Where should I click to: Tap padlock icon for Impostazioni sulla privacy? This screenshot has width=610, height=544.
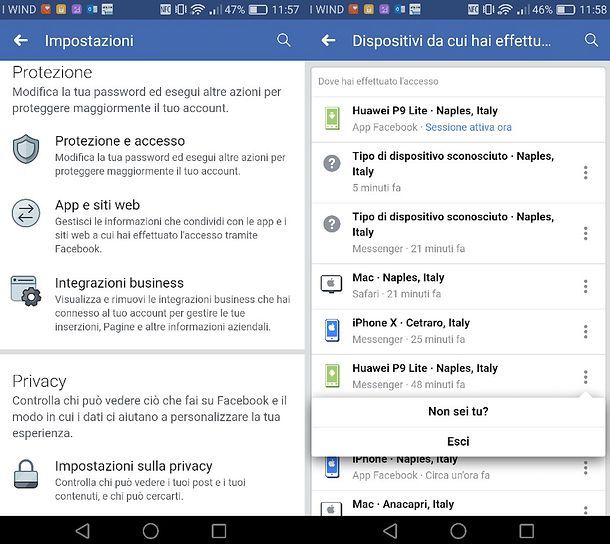click(26, 474)
